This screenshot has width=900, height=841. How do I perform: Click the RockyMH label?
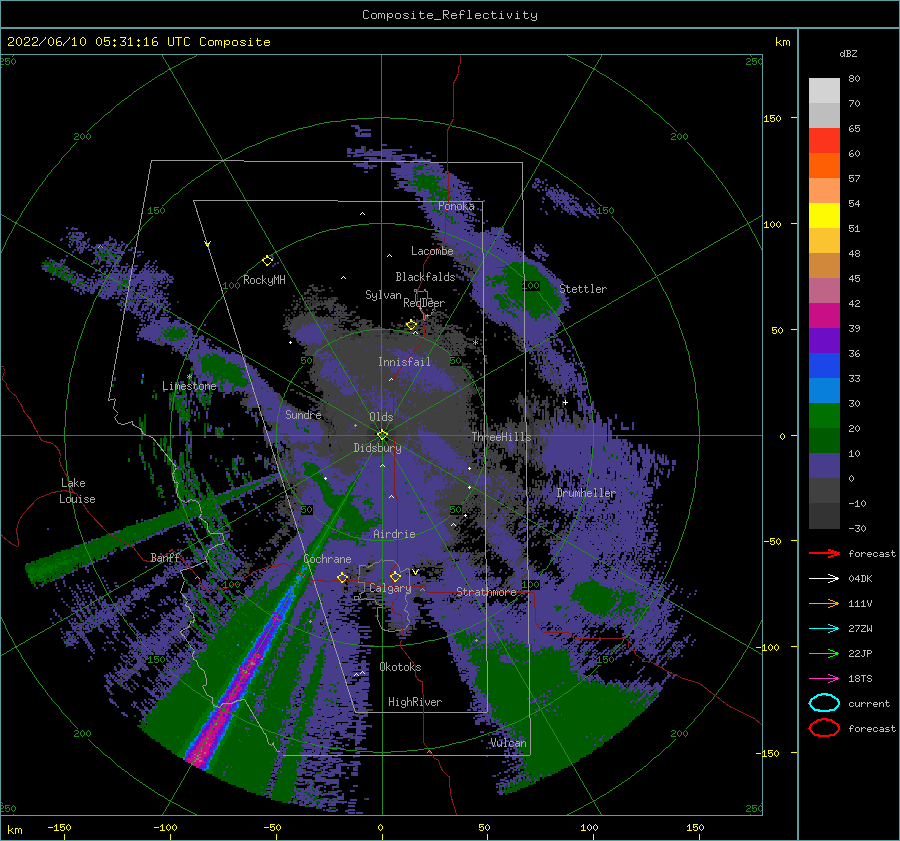[264, 280]
